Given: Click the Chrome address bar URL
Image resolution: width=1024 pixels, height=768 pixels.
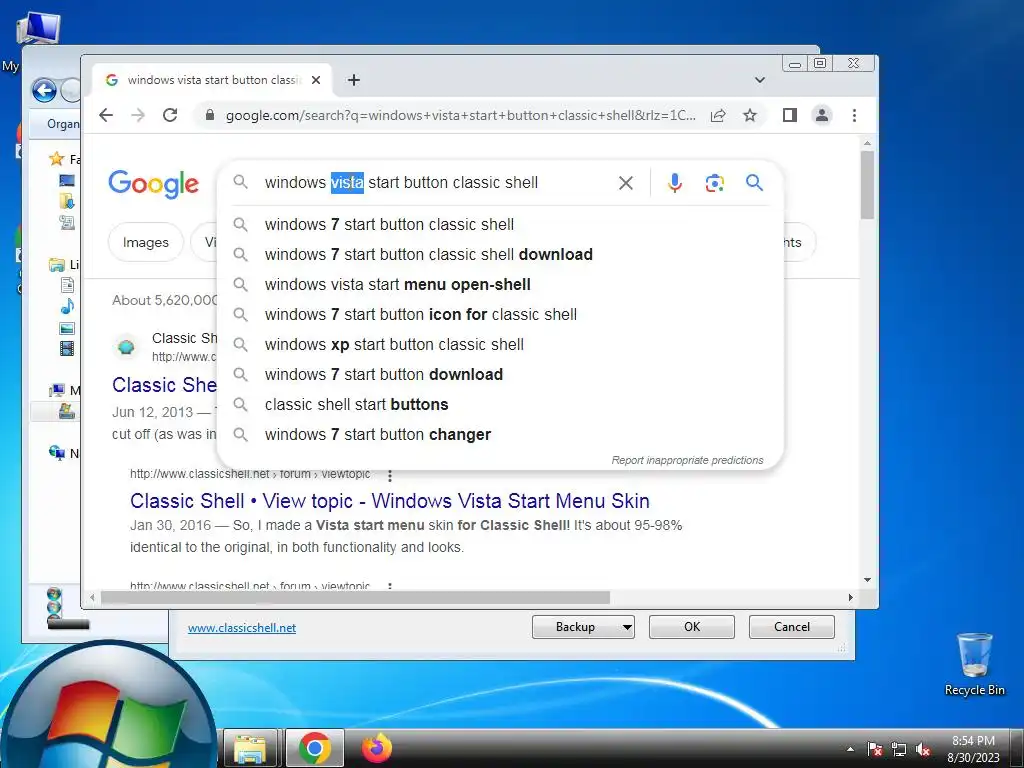Looking at the screenshot, I should coord(460,116).
